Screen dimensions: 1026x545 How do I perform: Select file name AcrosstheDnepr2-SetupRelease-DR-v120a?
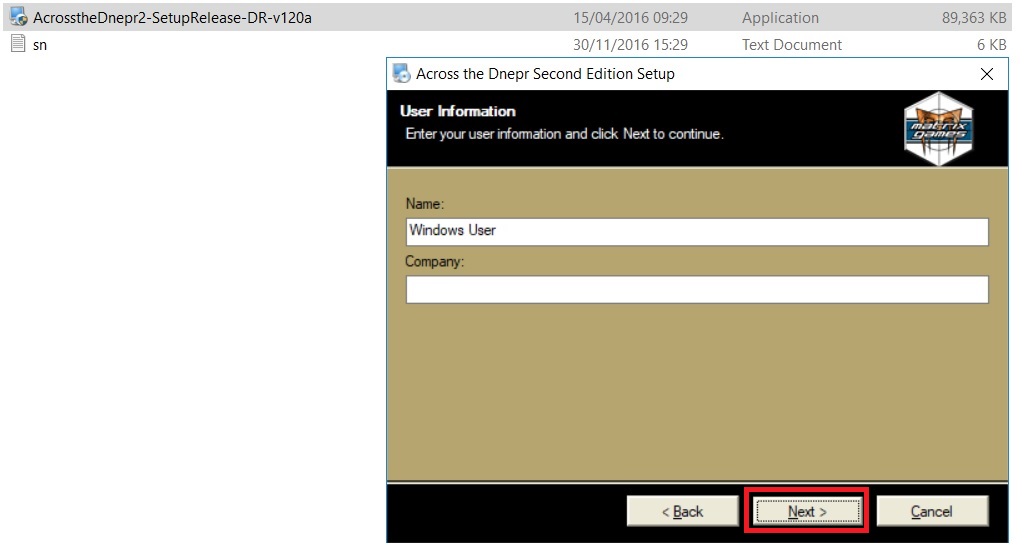pyautogui.click(x=173, y=18)
